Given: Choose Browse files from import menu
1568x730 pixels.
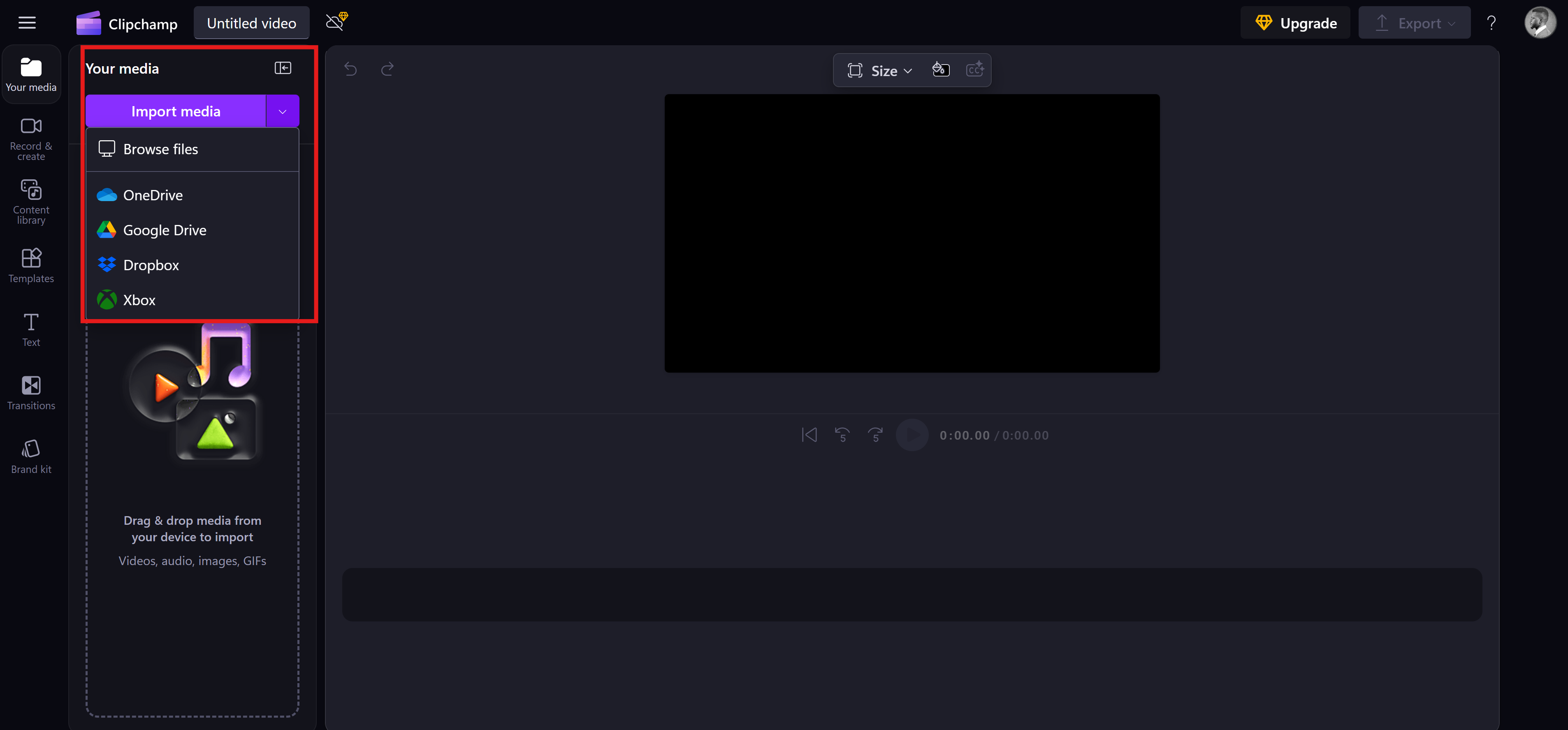Looking at the screenshot, I should click(161, 149).
